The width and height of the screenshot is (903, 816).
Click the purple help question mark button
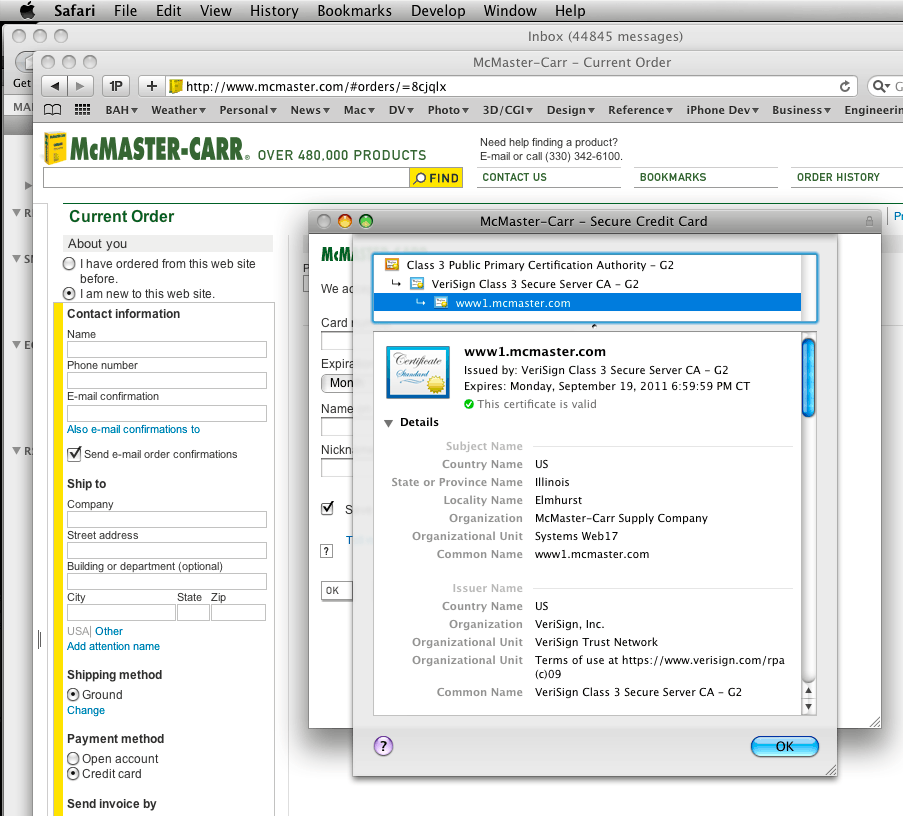pyautogui.click(x=384, y=746)
